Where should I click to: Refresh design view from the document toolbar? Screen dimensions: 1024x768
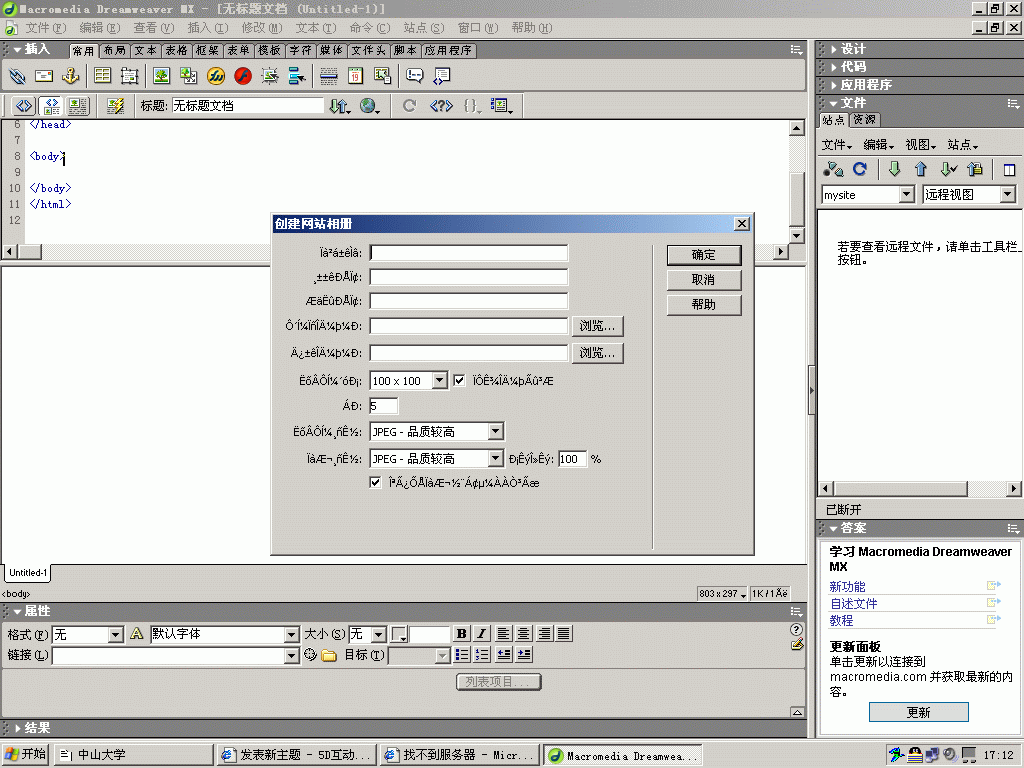[409, 106]
